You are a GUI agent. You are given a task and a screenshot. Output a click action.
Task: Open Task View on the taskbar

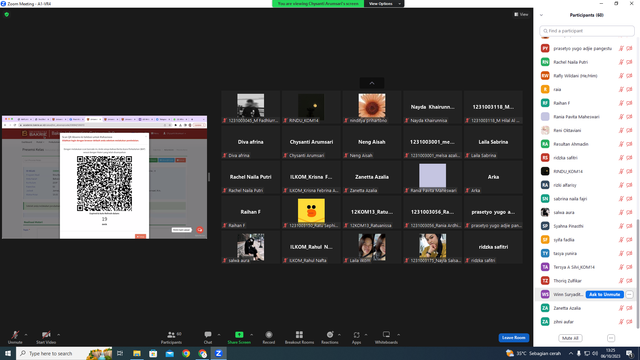coord(120,353)
